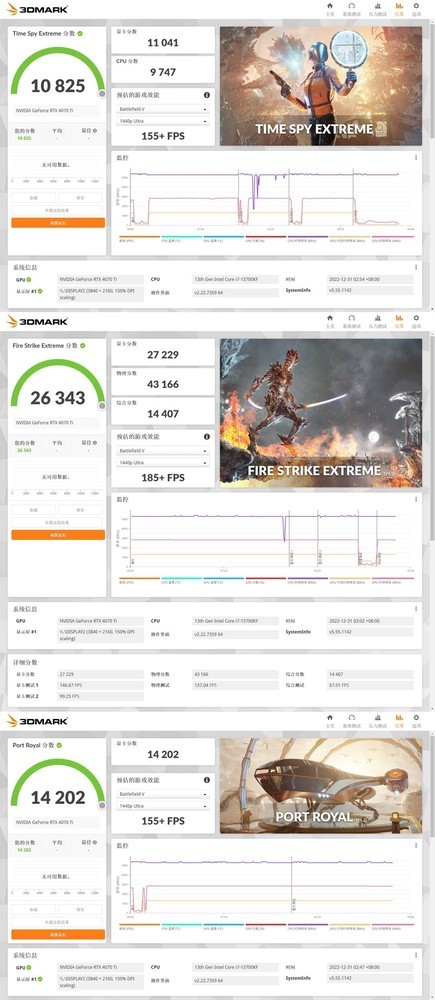
Task: Open three-dot menu of Fire Strike system info
Action: 416,608
